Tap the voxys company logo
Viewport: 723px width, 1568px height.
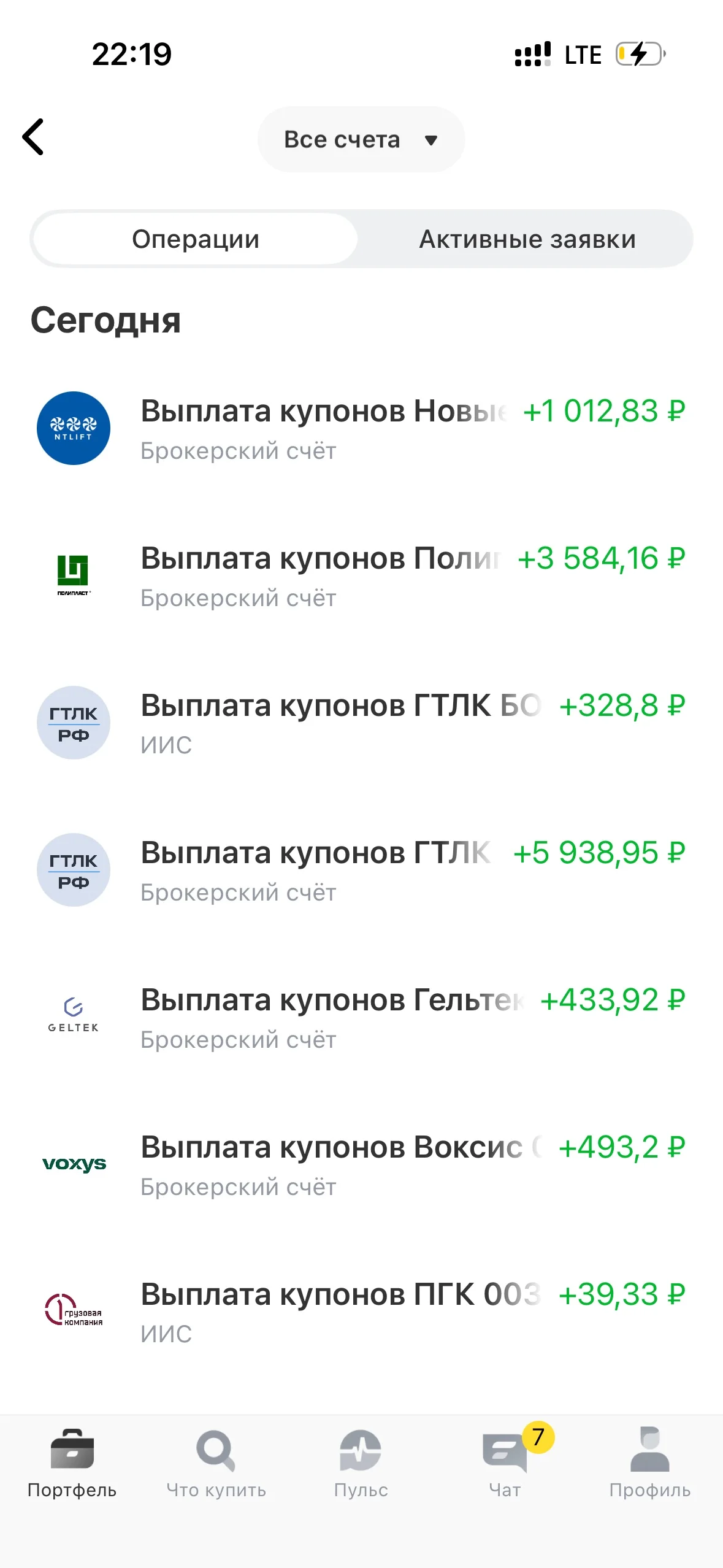(74, 1164)
